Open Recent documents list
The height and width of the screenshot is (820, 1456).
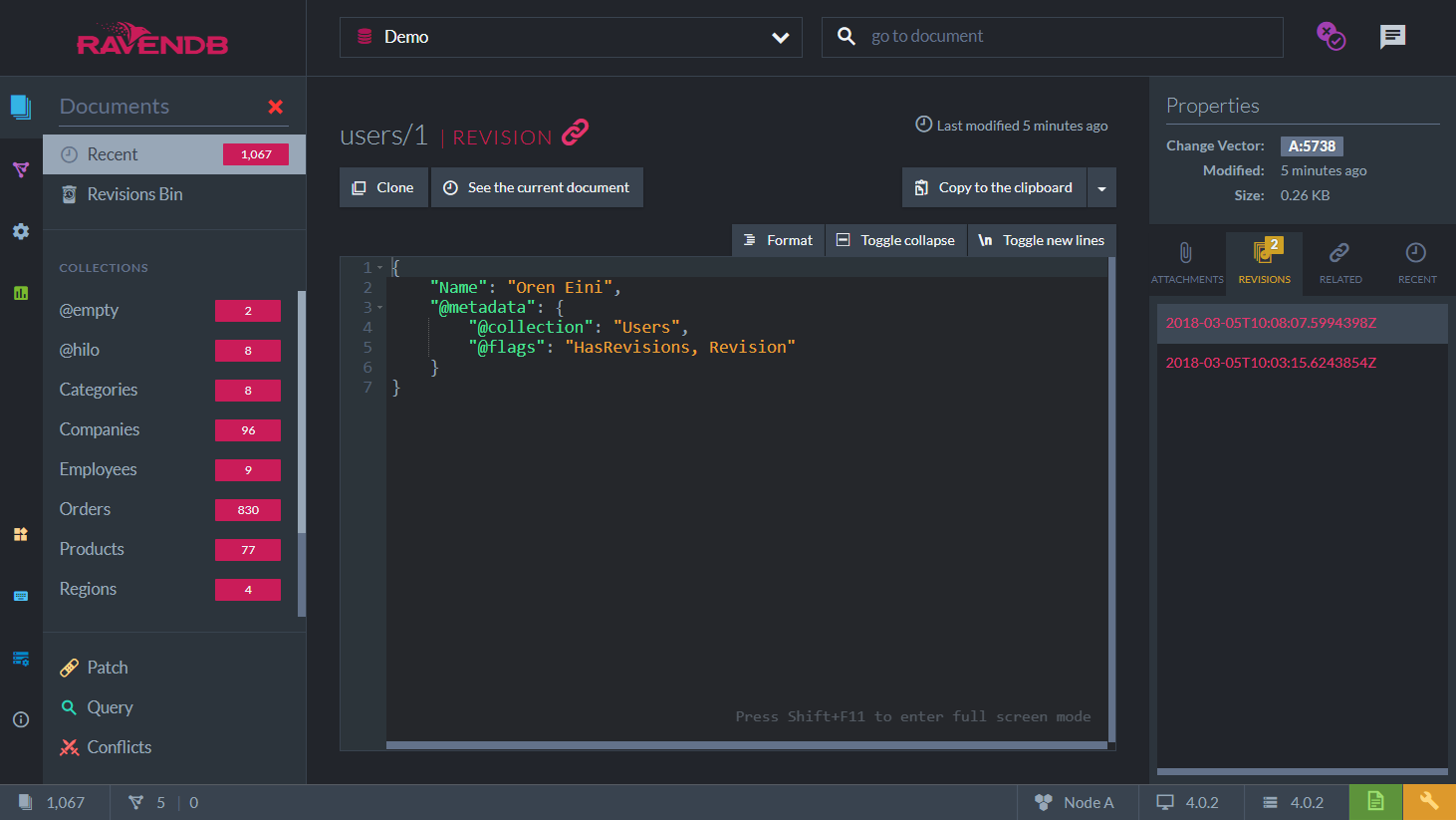pos(174,154)
